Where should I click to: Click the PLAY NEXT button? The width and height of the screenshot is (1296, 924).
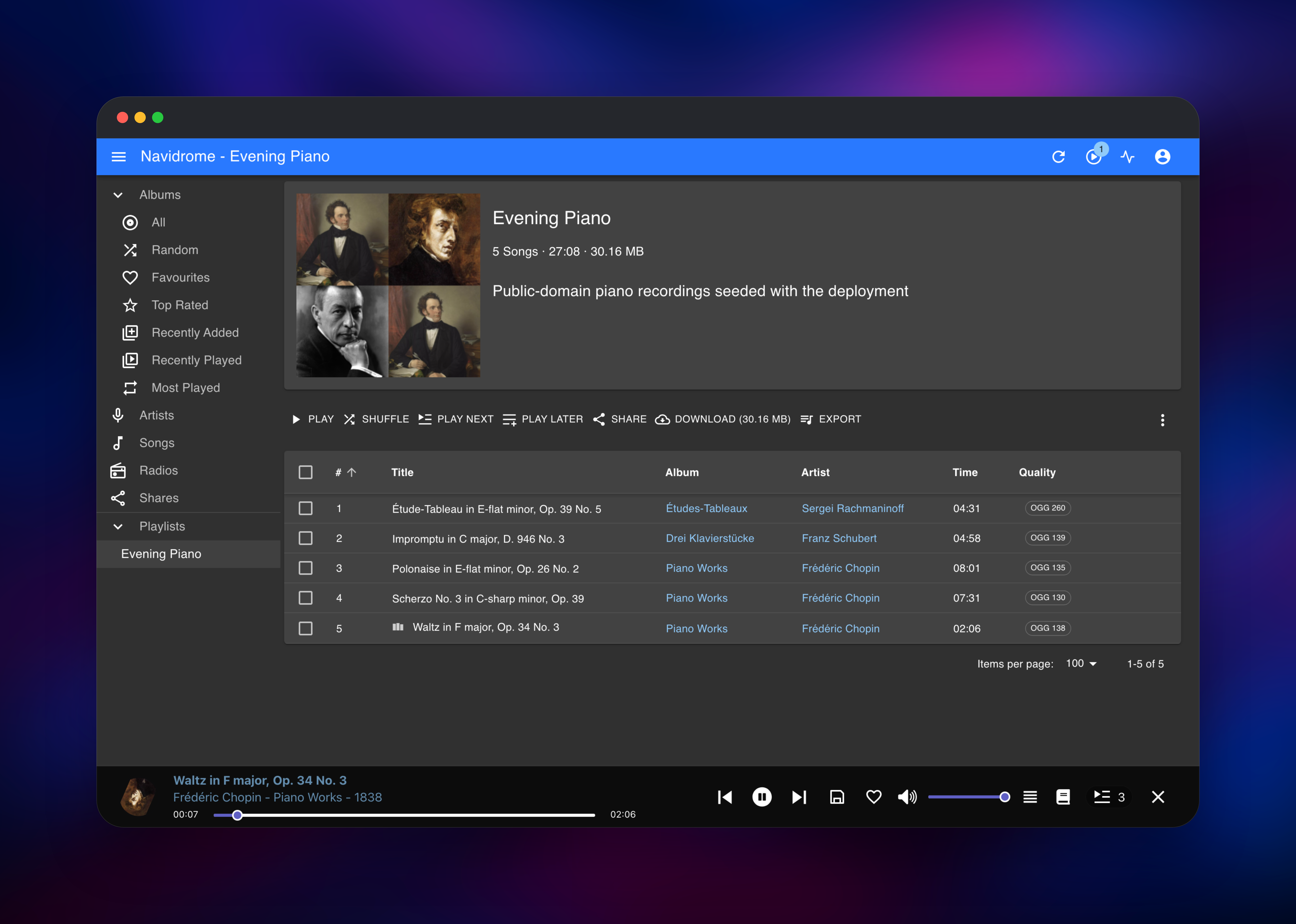[x=456, y=419]
